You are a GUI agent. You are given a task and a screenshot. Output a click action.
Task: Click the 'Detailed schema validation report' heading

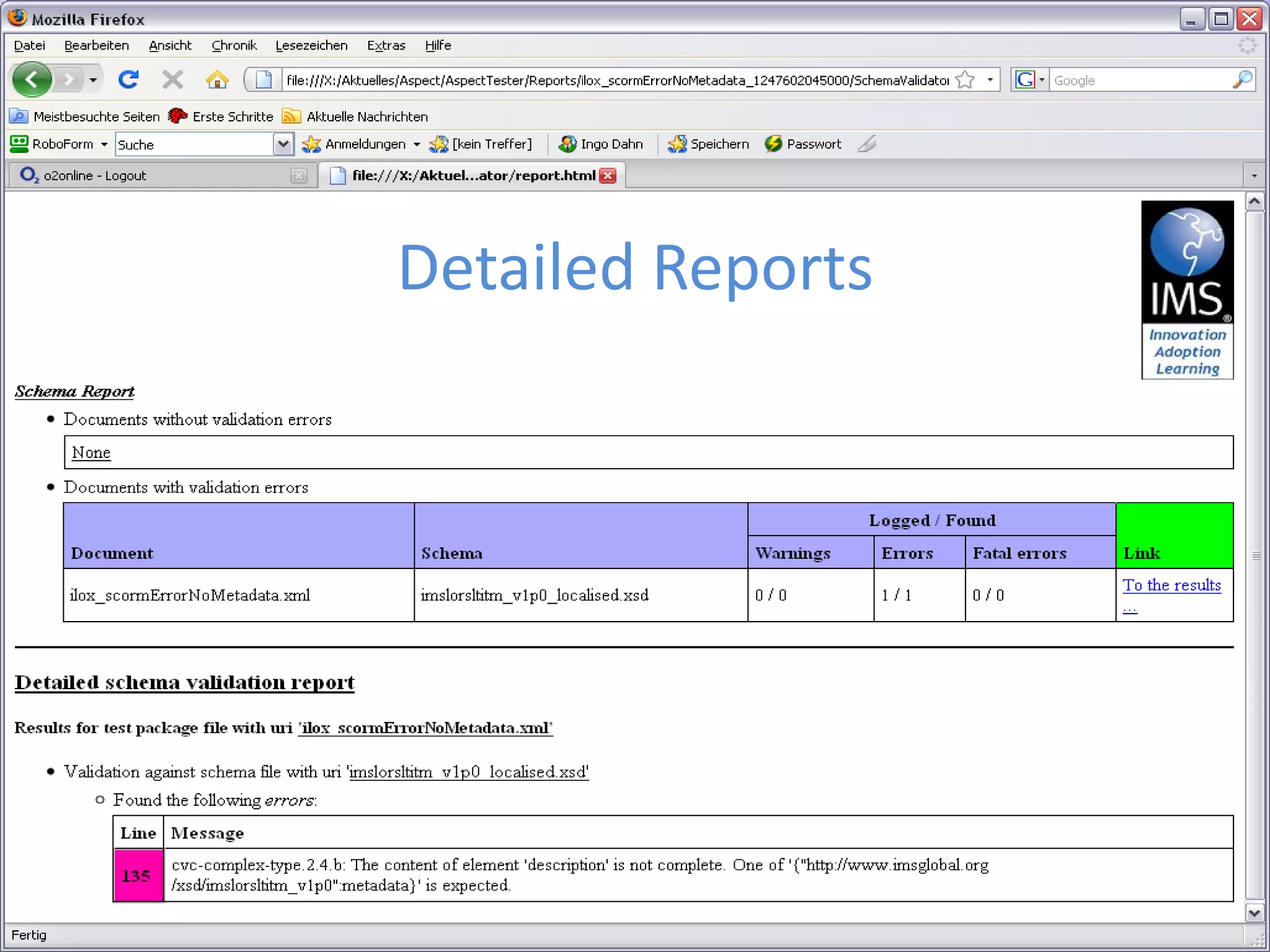click(x=185, y=682)
